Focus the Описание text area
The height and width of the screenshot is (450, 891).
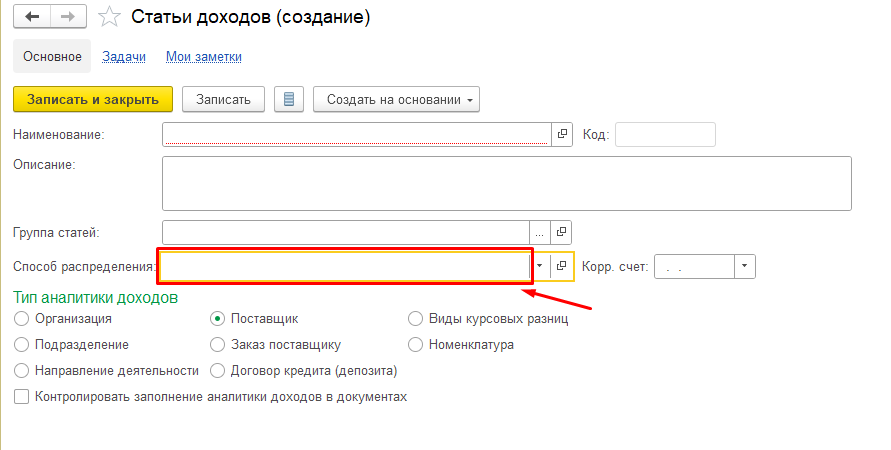(507, 184)
